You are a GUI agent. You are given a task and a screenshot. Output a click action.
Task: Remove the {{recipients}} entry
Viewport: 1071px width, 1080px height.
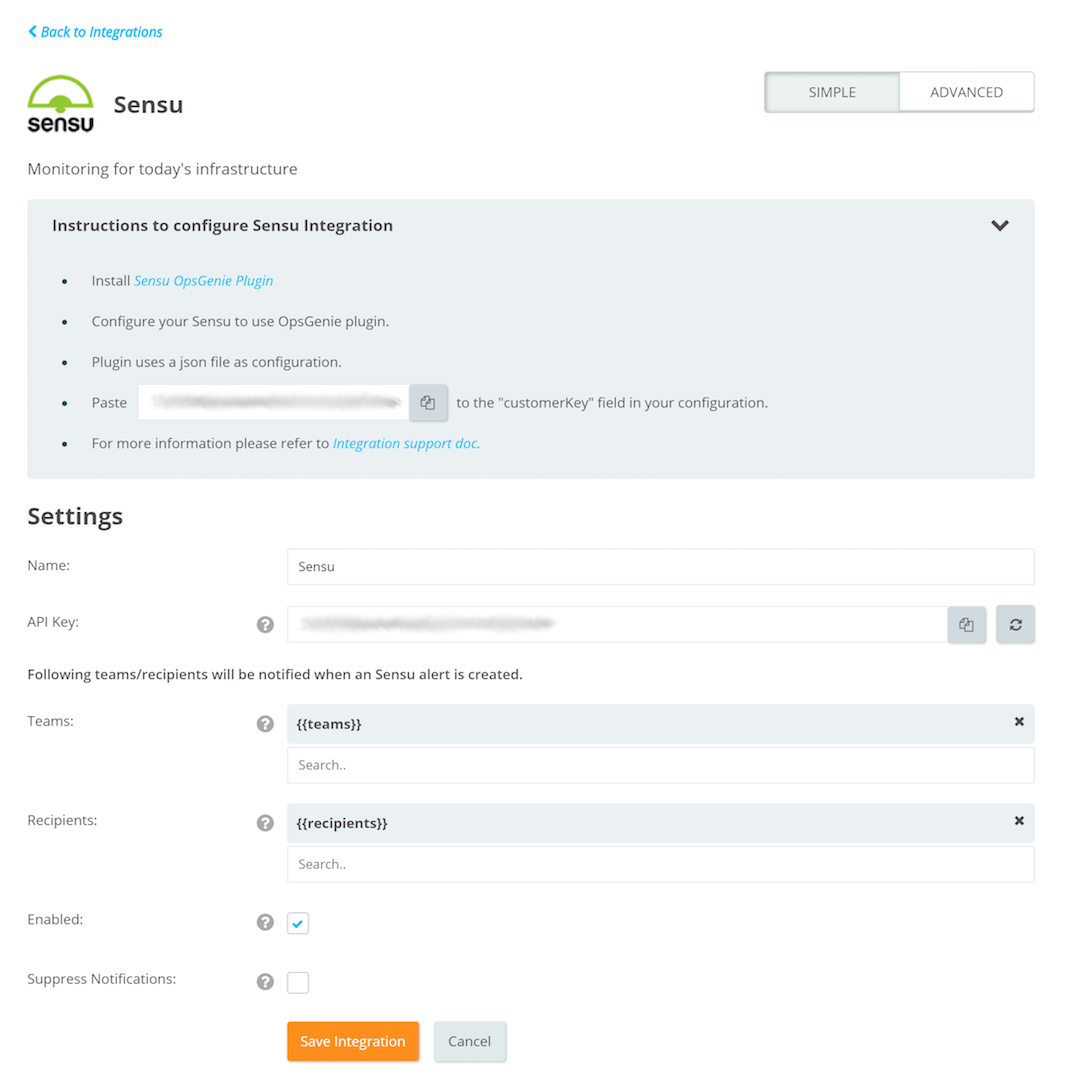(x=1019, y=820)
